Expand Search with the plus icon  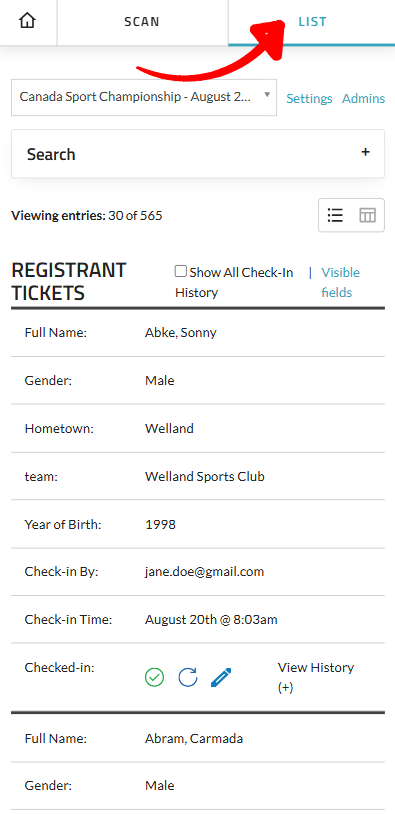coord(365,152)
